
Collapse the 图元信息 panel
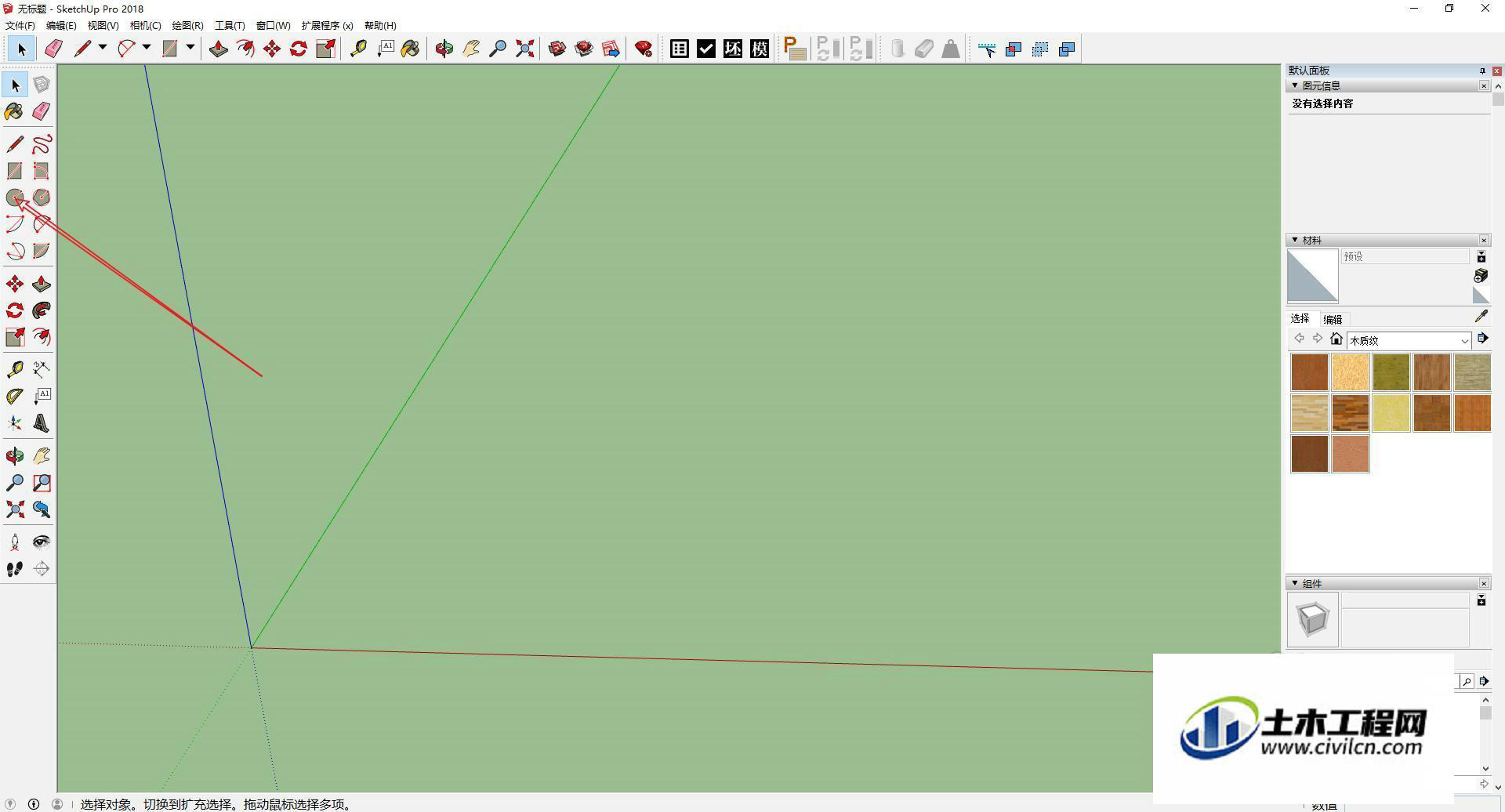(x=1295, y=85)
